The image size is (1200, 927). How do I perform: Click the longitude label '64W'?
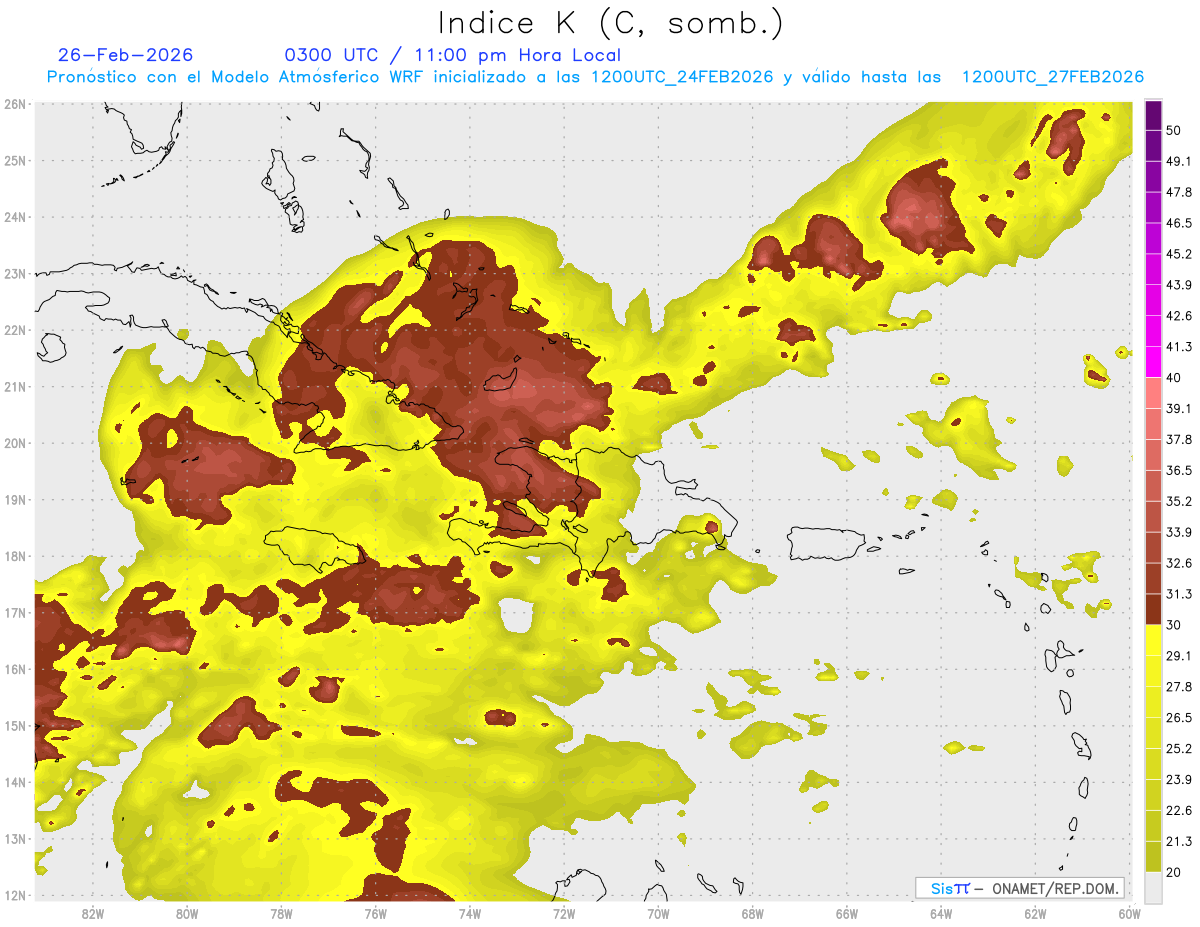941,913
